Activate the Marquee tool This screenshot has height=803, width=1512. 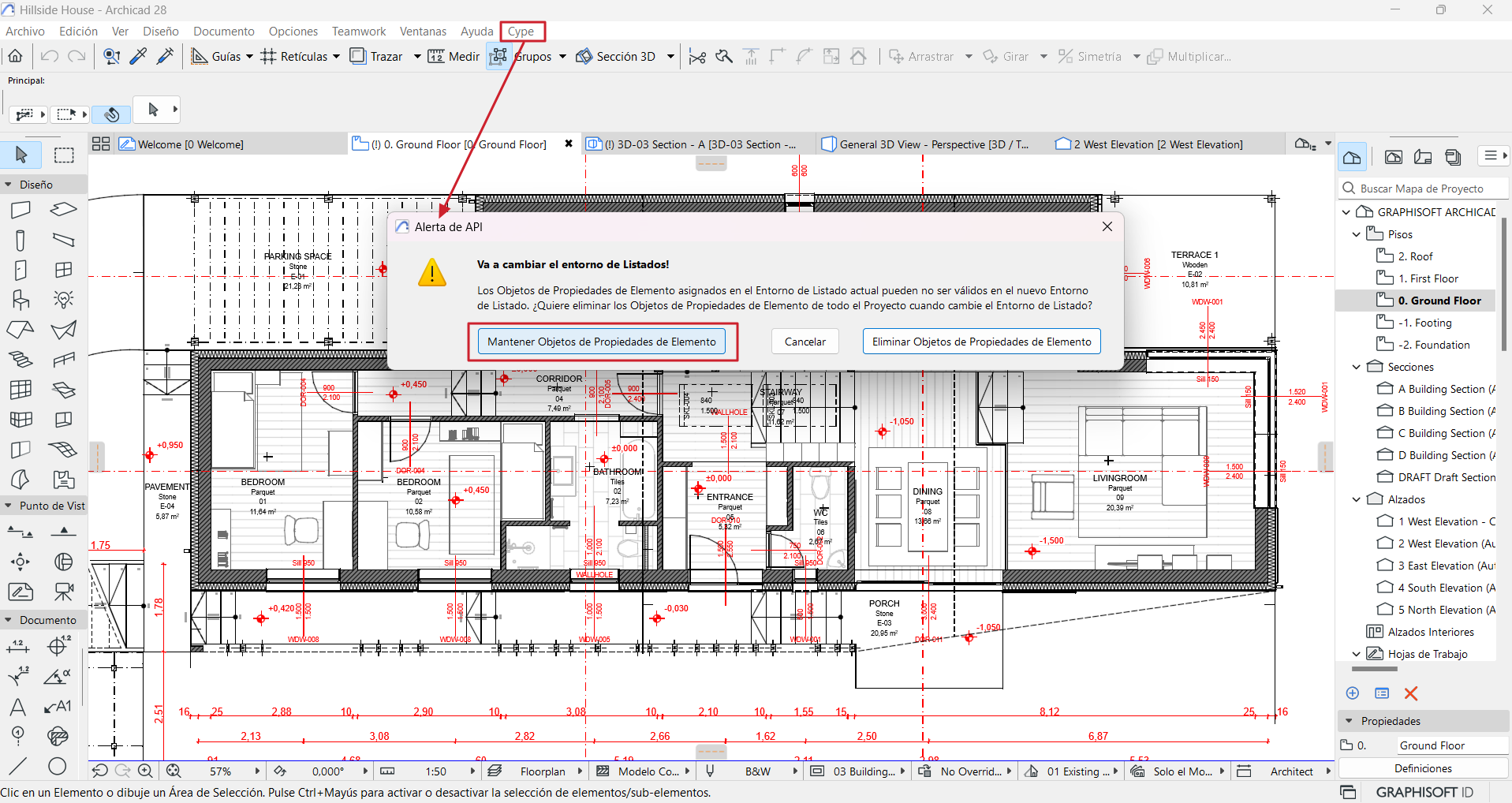pyautogui.click(x=64, y=155)
